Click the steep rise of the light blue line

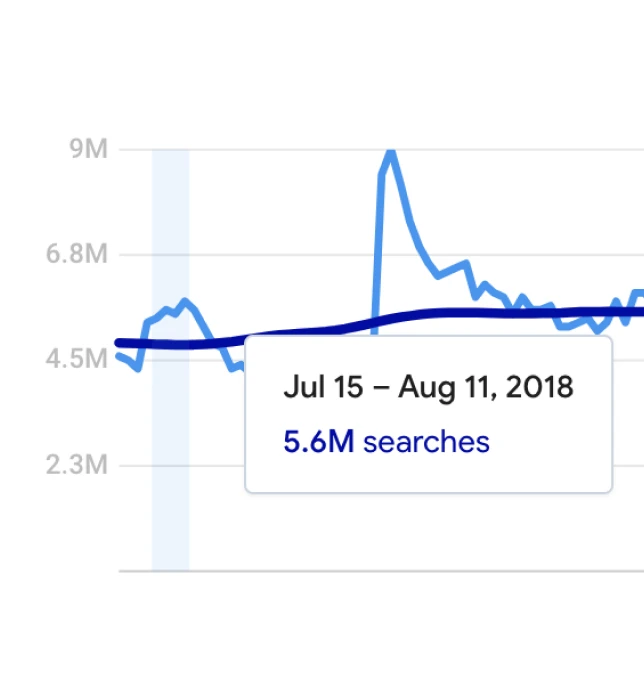tap(379, 250)
